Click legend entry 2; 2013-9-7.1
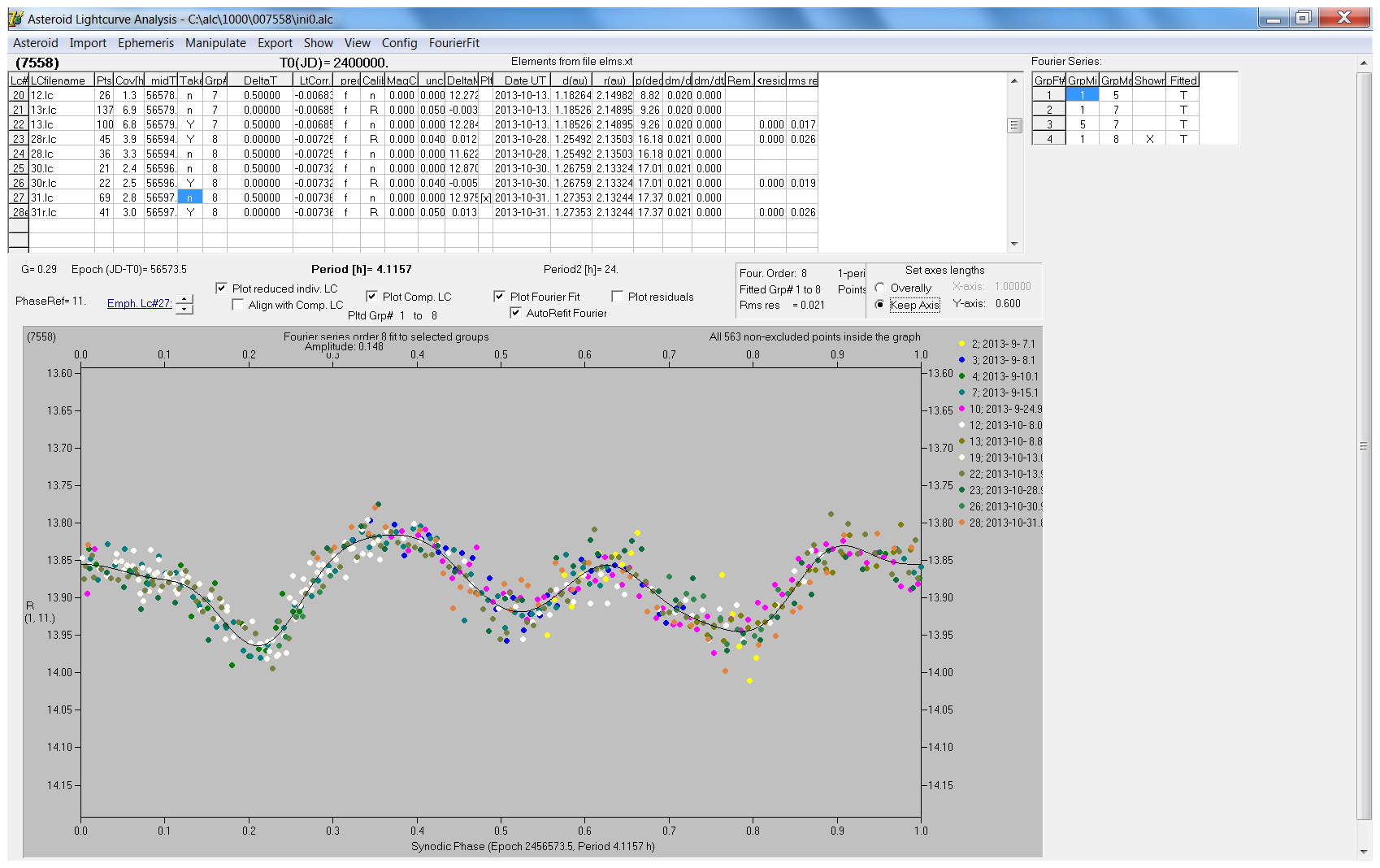Image resolution: width=1380 pixels, height=868 pixels. coord(1004,344)
